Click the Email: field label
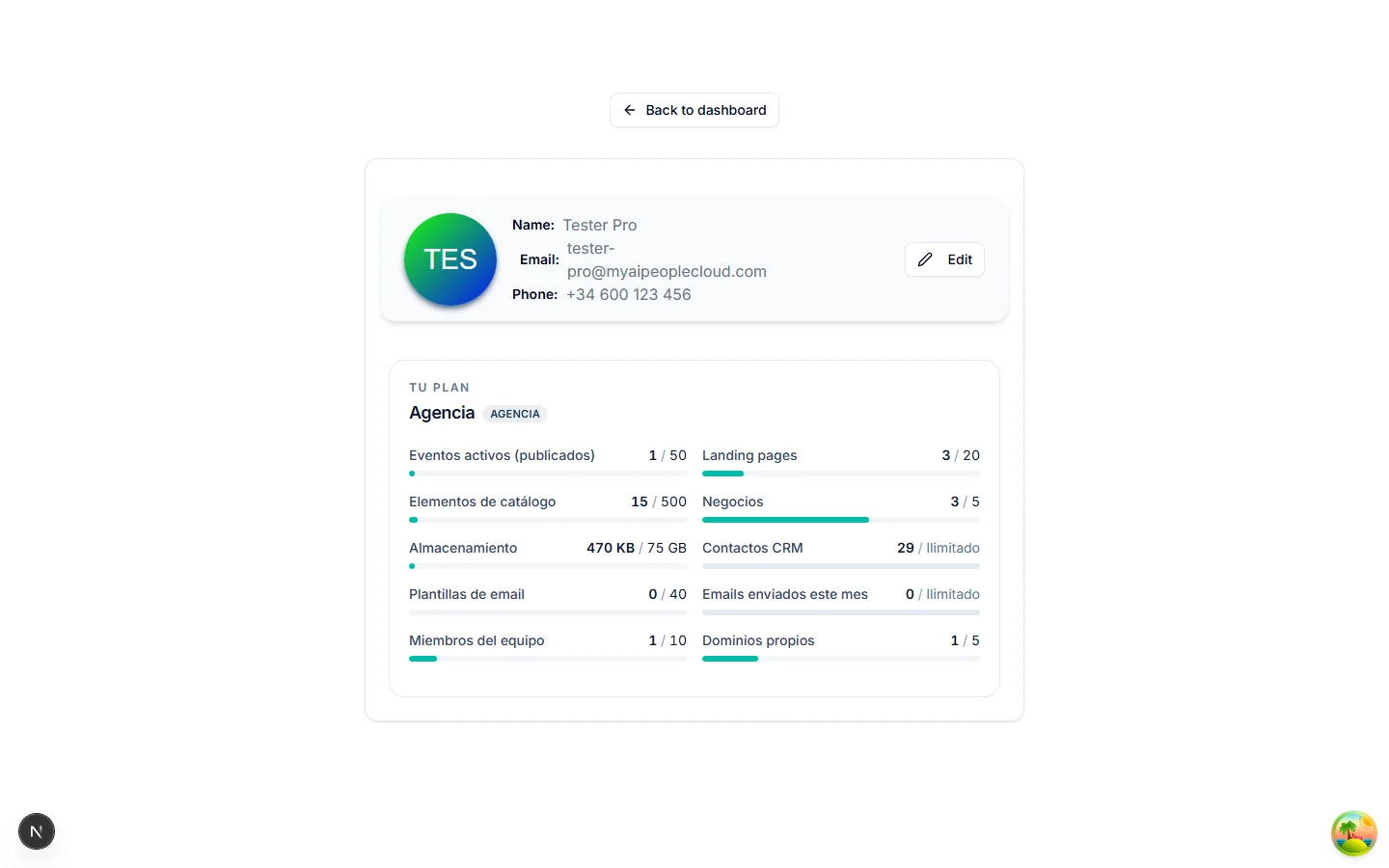The image size is (1389, 868). click(539, 259)
